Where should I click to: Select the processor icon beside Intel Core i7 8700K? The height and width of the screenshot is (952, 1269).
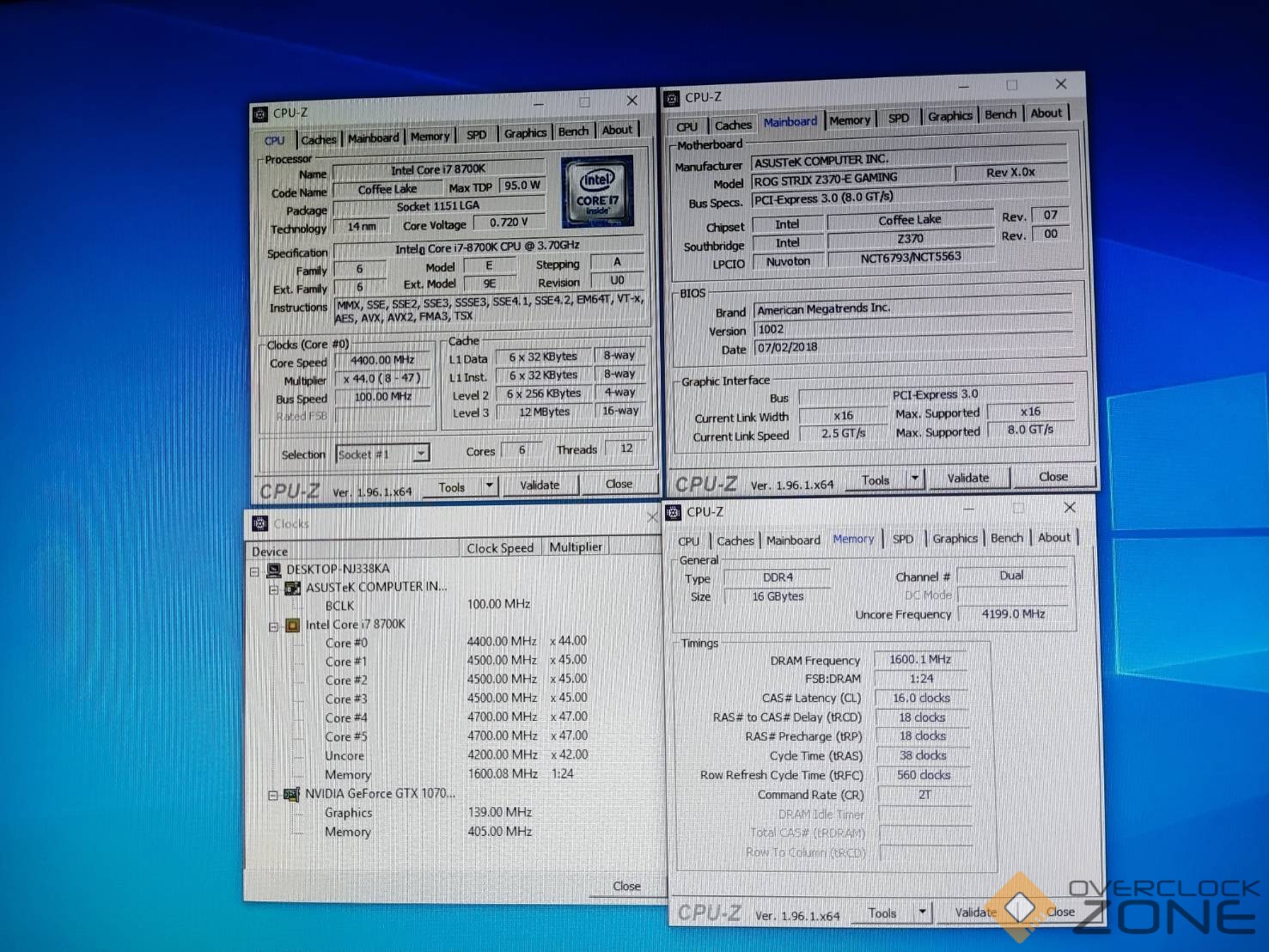click(292, 626)
